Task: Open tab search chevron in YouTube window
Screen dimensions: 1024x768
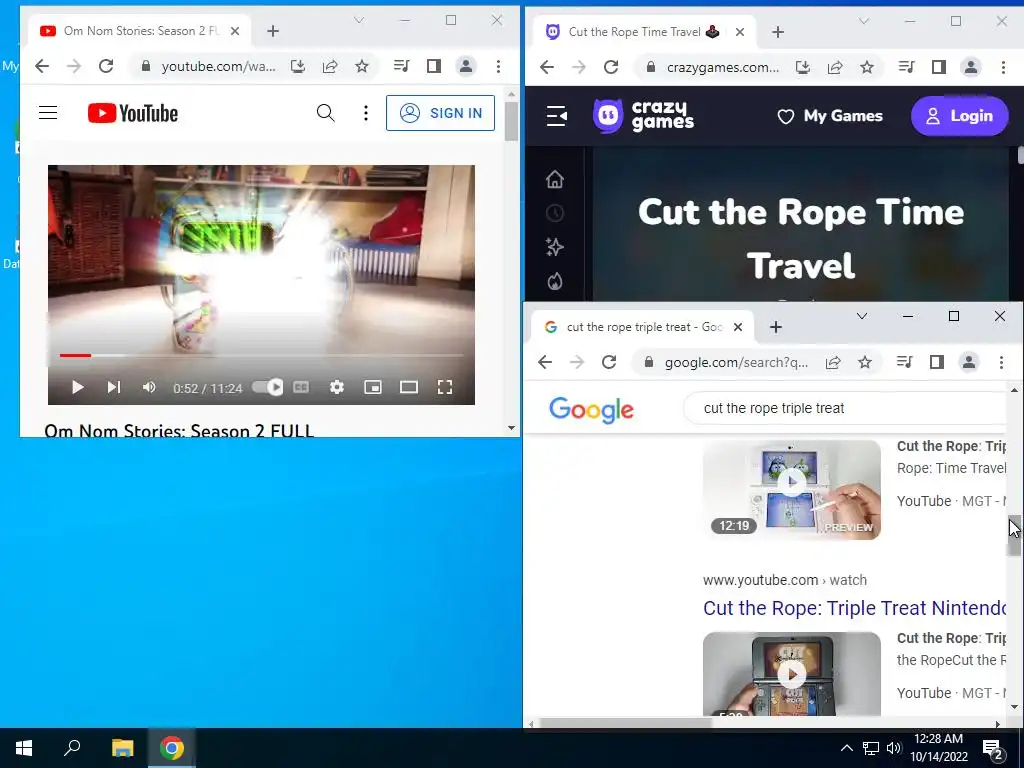Action: click(359, 20)
